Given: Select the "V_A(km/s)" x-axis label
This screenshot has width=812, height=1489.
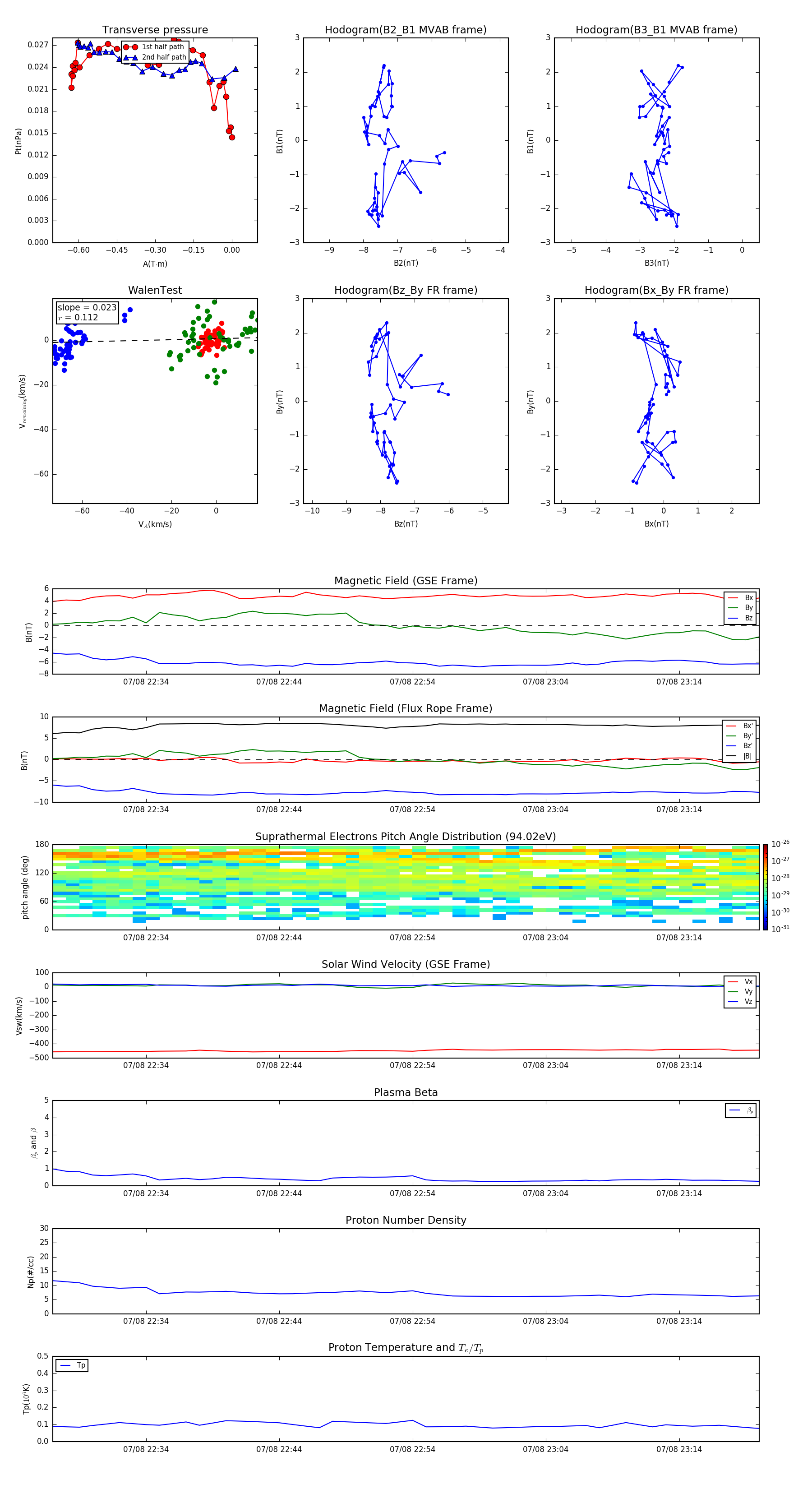Looking at the screenshot, I should coord(155,525).
